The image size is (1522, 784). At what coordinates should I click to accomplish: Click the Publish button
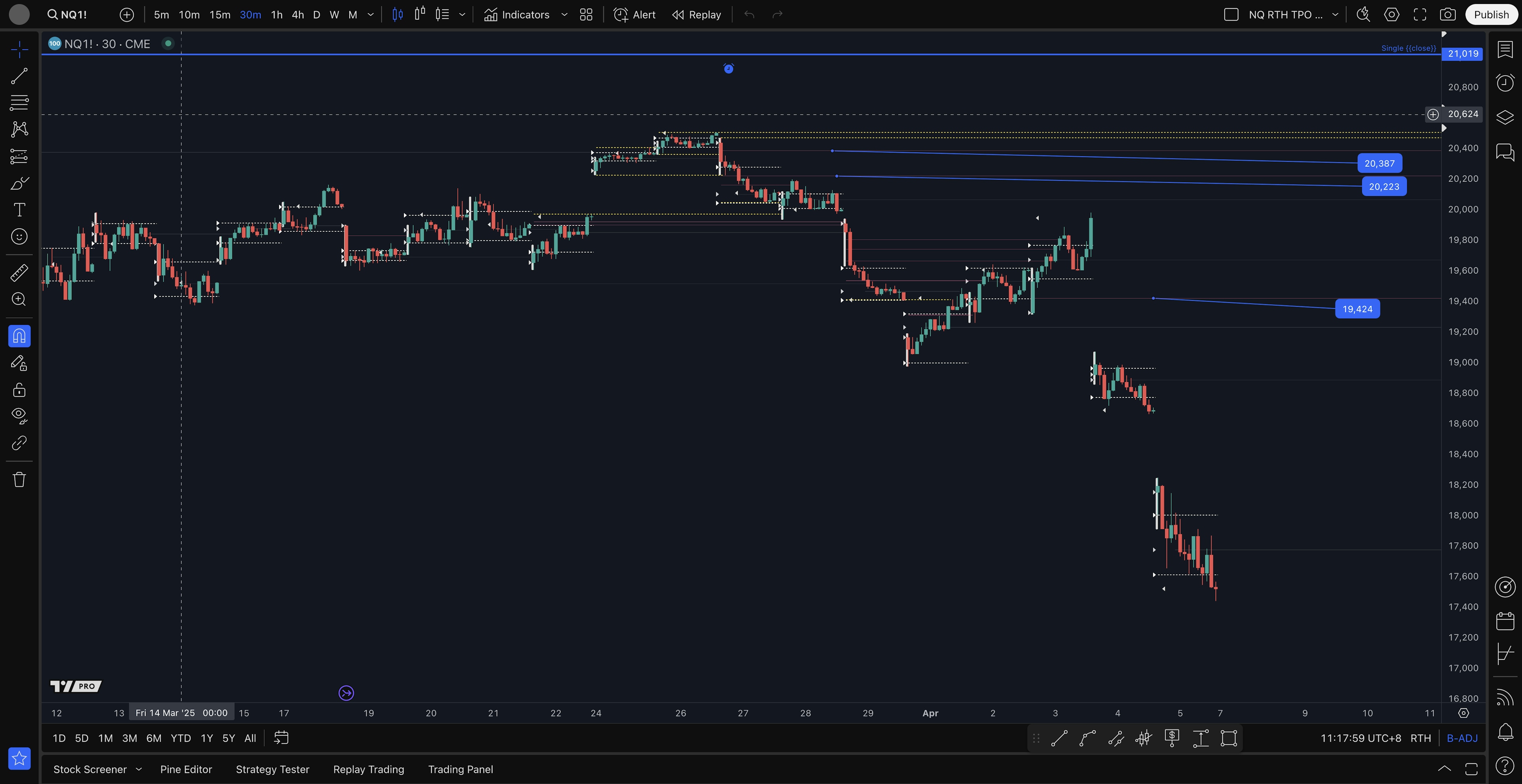(x=1491, y=15)
